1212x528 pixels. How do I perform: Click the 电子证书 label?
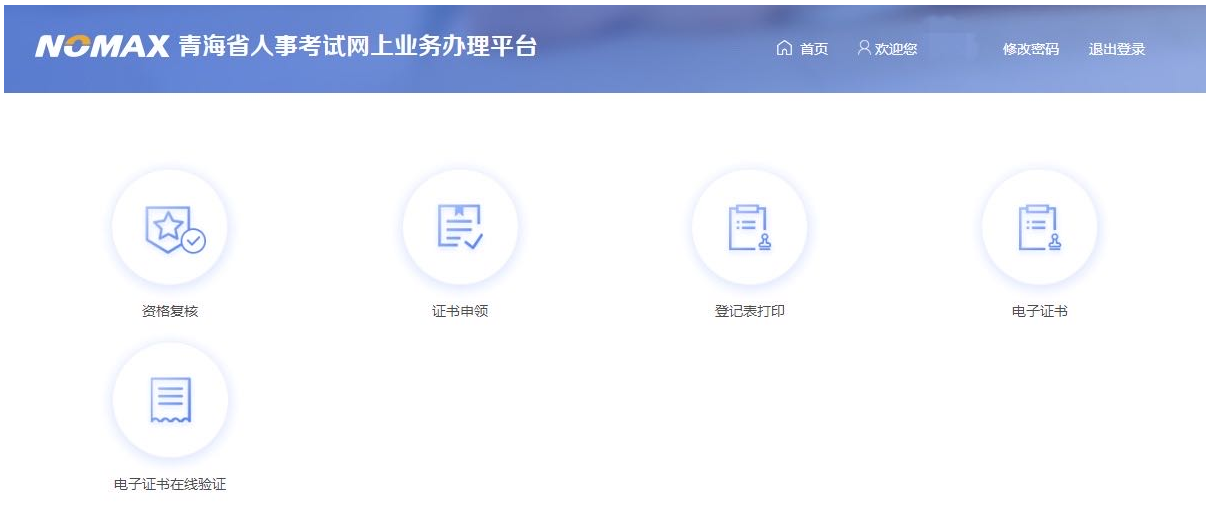click(1040, 311)
